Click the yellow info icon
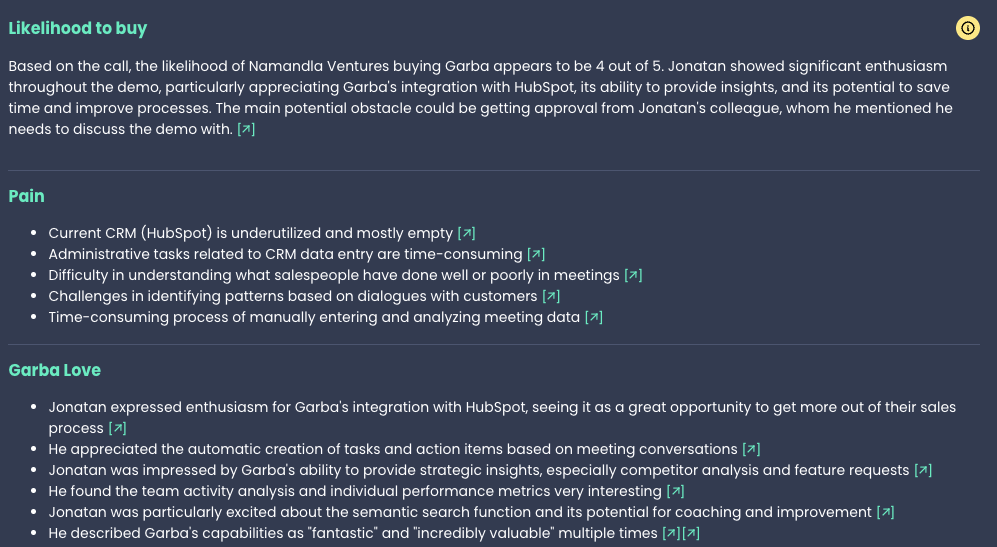This screenshot has width=997, height=547. (x=967, y=28)
